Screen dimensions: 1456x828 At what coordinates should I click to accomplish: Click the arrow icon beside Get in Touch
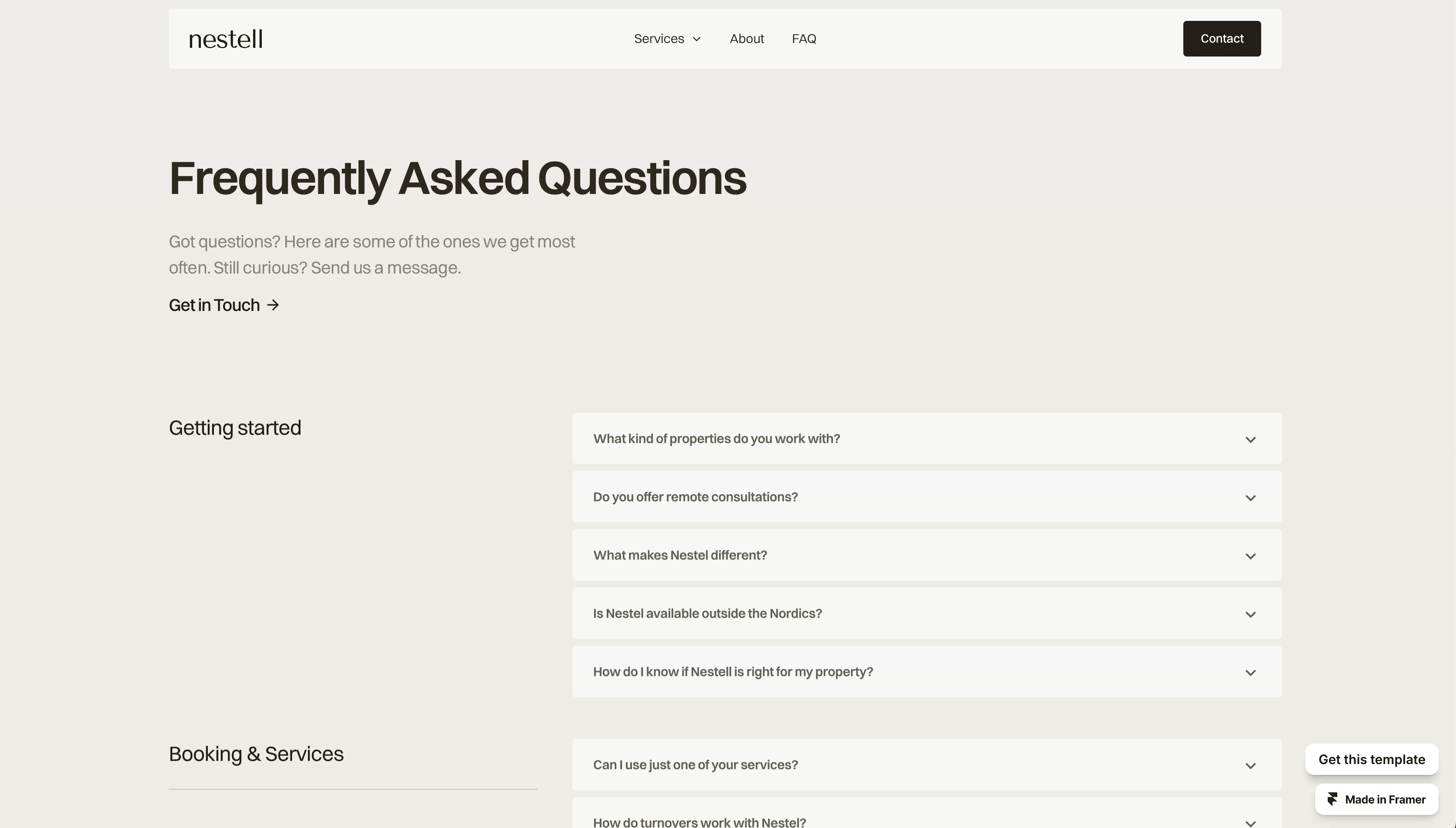[274, 305]
